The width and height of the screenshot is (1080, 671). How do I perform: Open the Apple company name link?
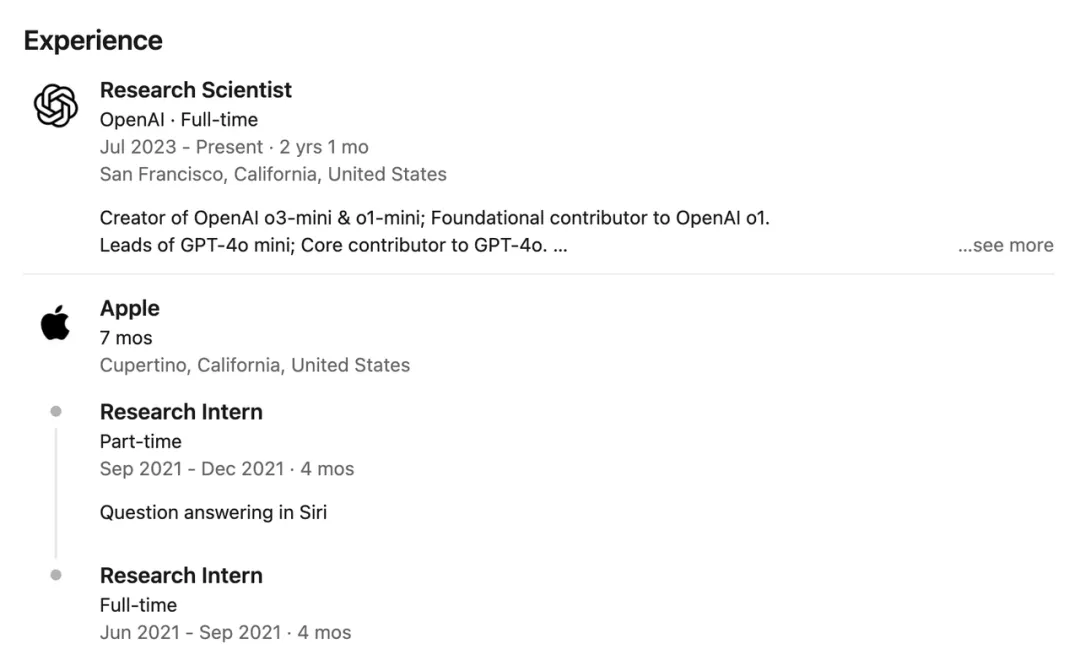[x=130, y=308]
